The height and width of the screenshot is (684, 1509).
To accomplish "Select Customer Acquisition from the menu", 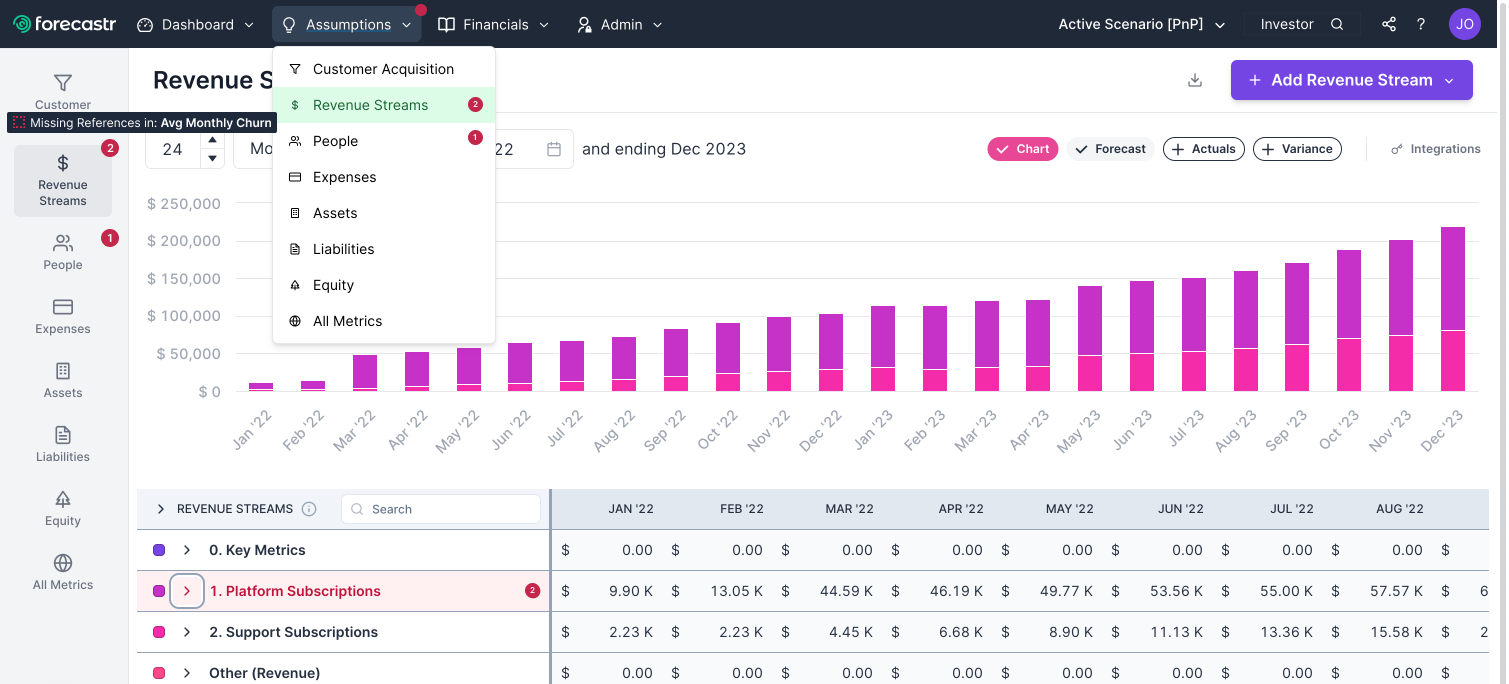I will [384, 69].
